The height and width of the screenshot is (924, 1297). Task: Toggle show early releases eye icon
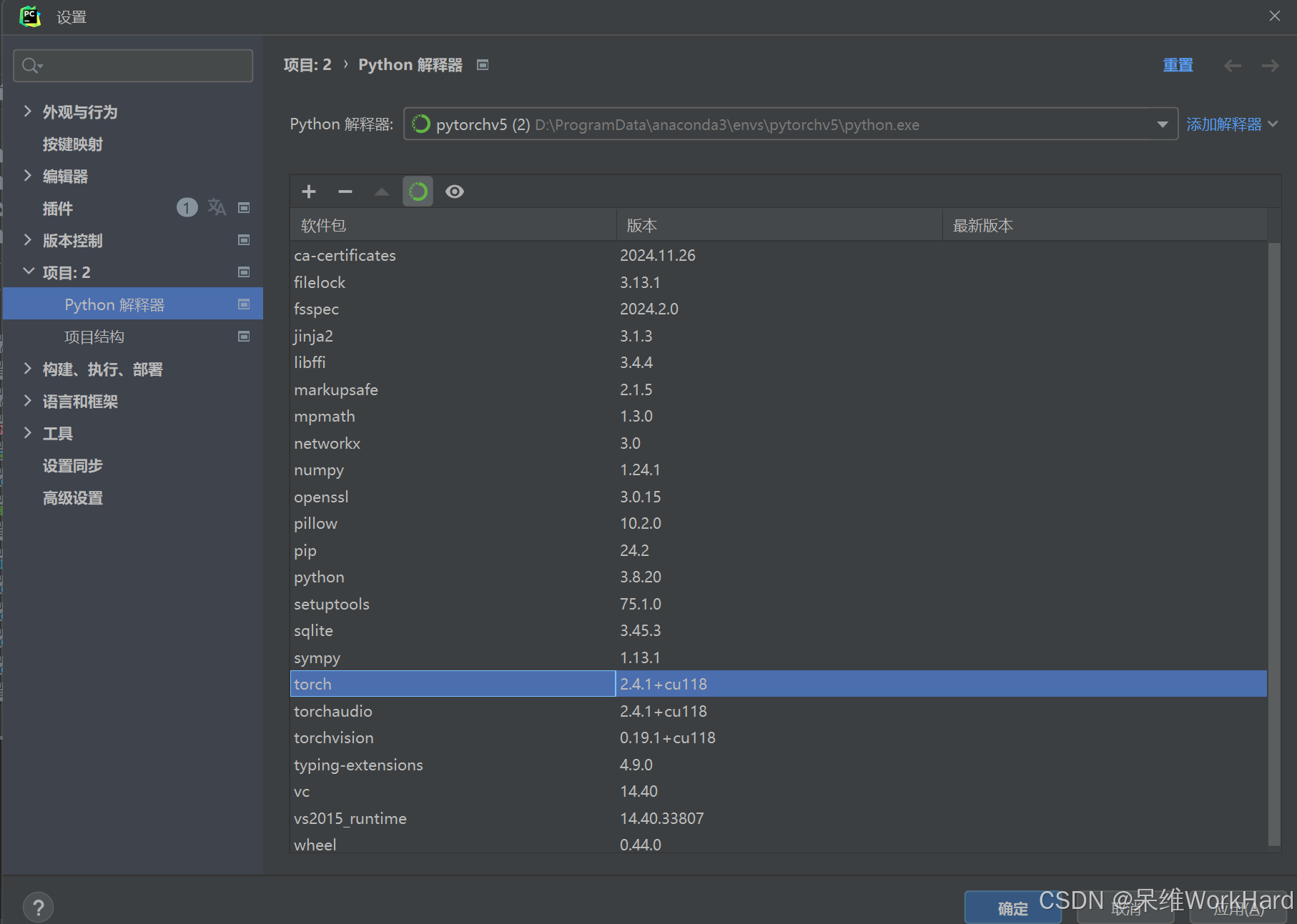click(x=455, y=192)
